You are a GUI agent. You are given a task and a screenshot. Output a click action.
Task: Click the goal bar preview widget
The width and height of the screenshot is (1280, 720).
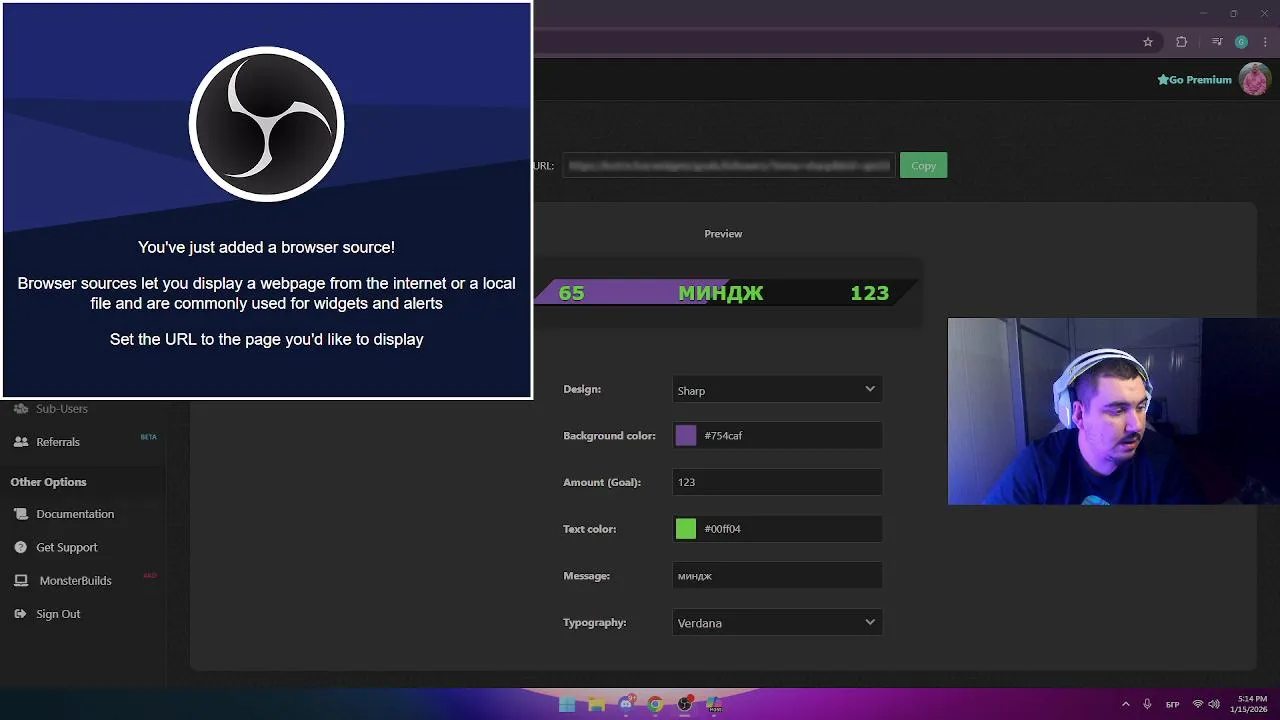[726, 293]
